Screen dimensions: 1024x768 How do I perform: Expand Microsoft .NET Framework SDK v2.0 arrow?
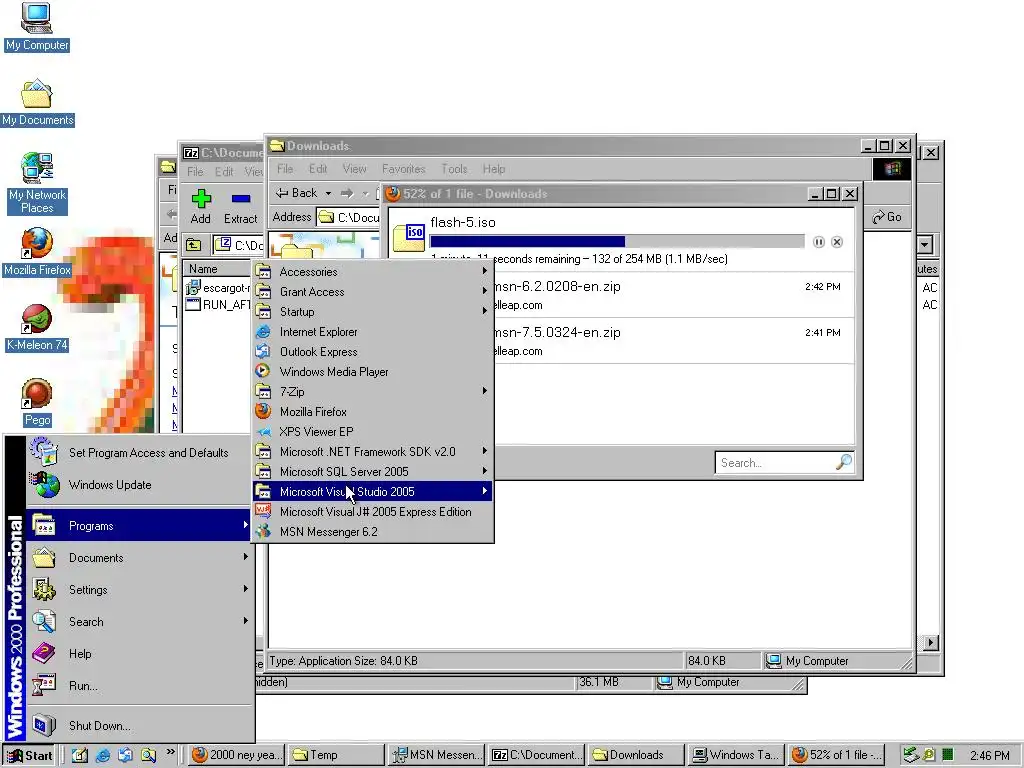[485, 451]
